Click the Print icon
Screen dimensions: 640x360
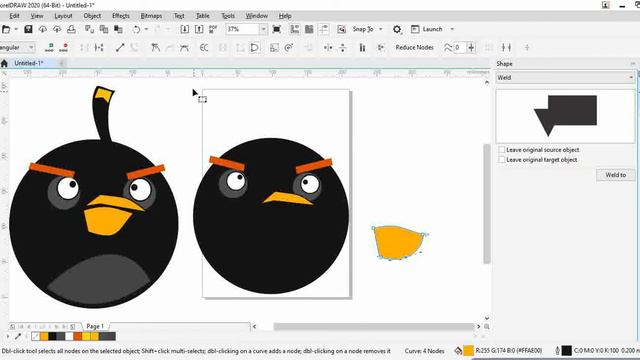(71, 29)
